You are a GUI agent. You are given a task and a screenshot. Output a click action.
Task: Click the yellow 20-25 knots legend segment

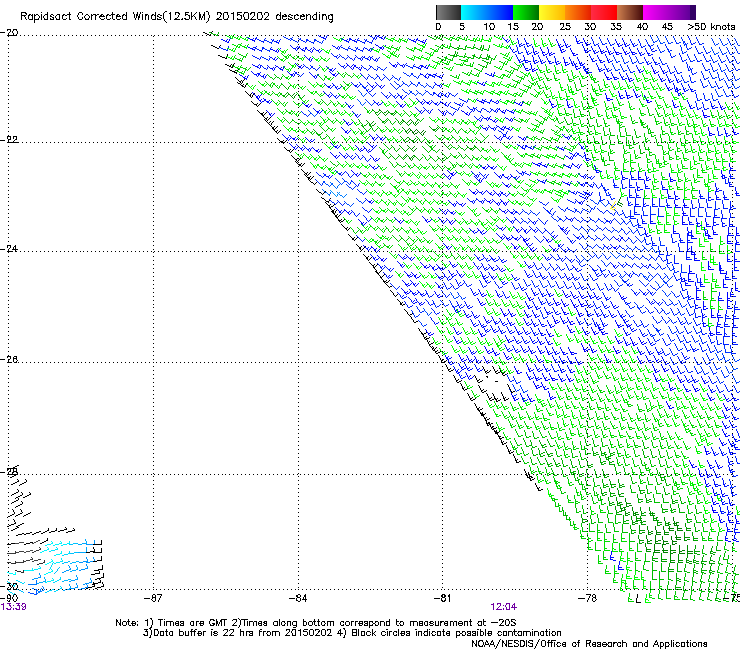click(x=552, y=12)
